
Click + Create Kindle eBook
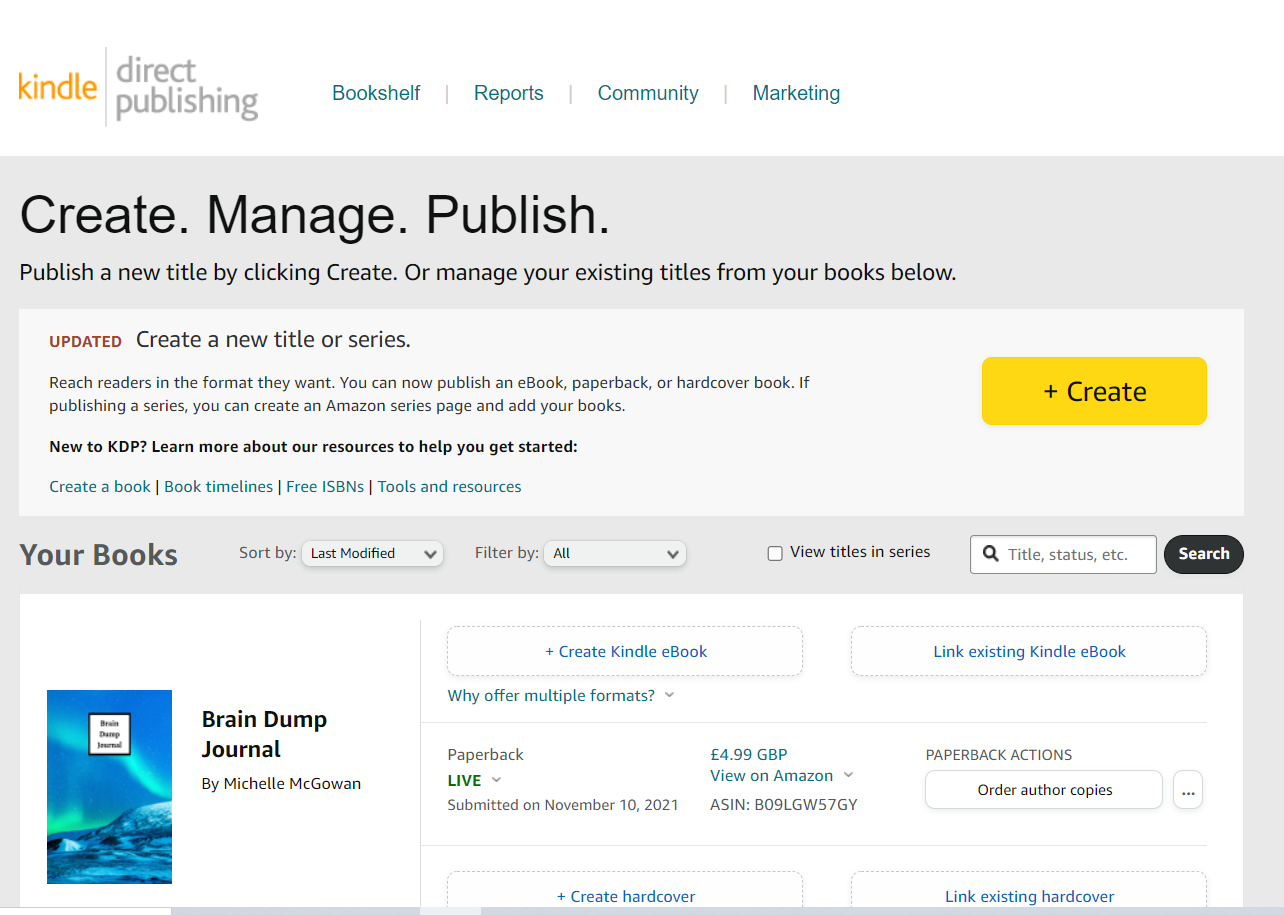pos(625,651)
